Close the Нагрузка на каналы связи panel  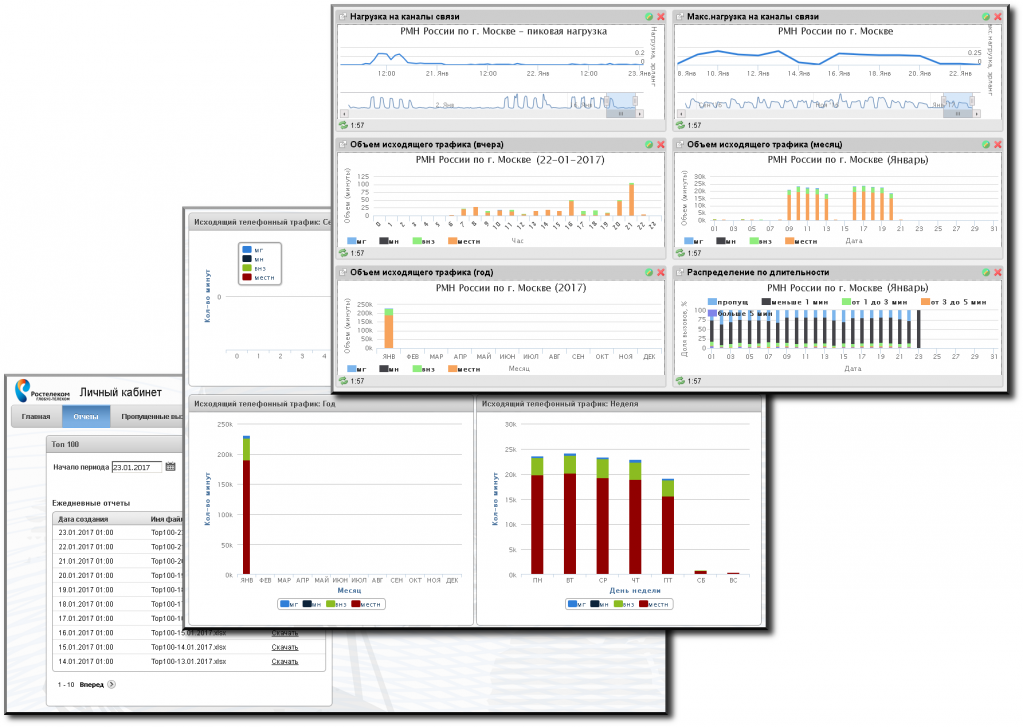661,16
